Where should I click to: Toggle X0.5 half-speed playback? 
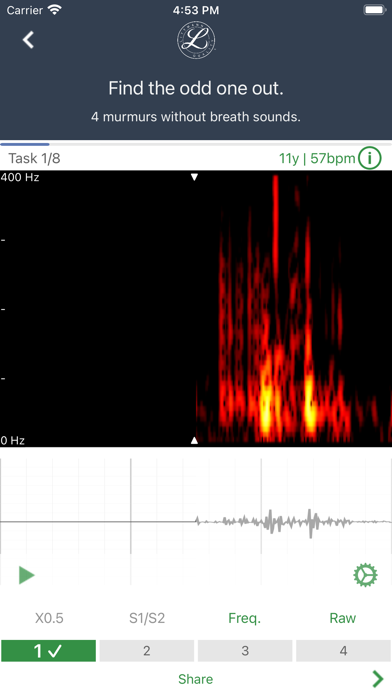tap(49, 618)
